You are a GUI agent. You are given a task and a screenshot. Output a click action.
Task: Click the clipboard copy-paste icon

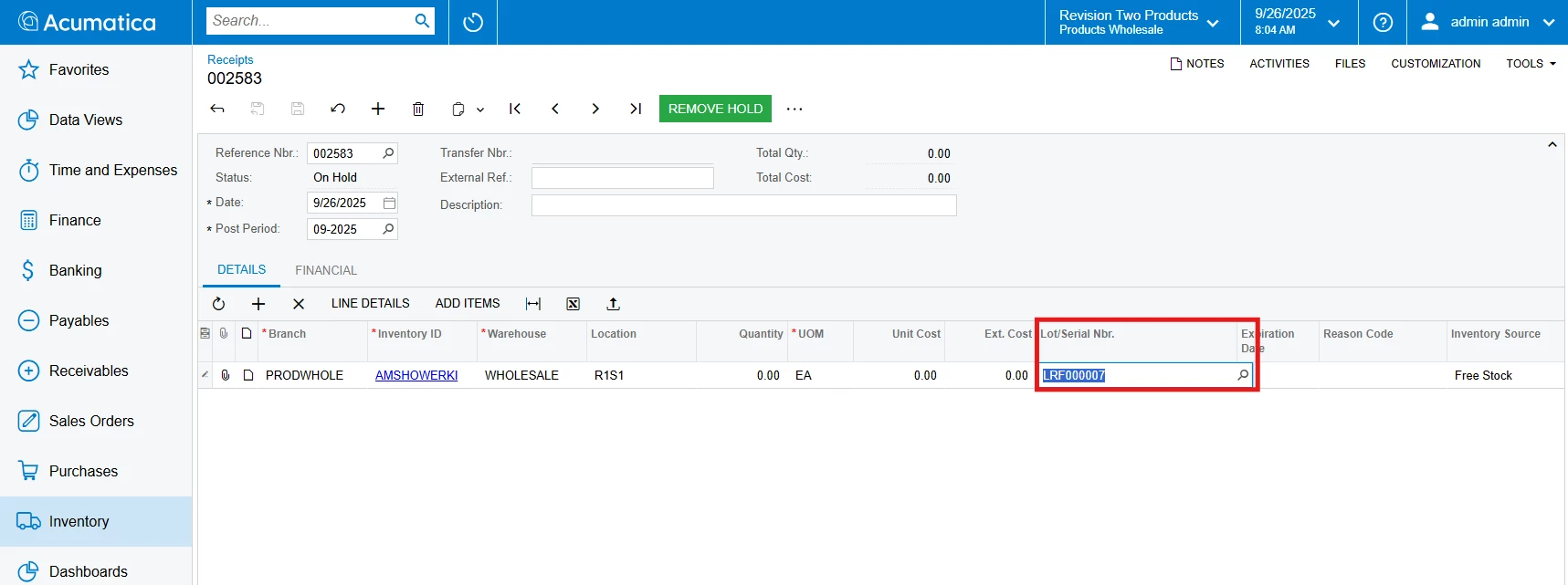click(x=458, y=109)
